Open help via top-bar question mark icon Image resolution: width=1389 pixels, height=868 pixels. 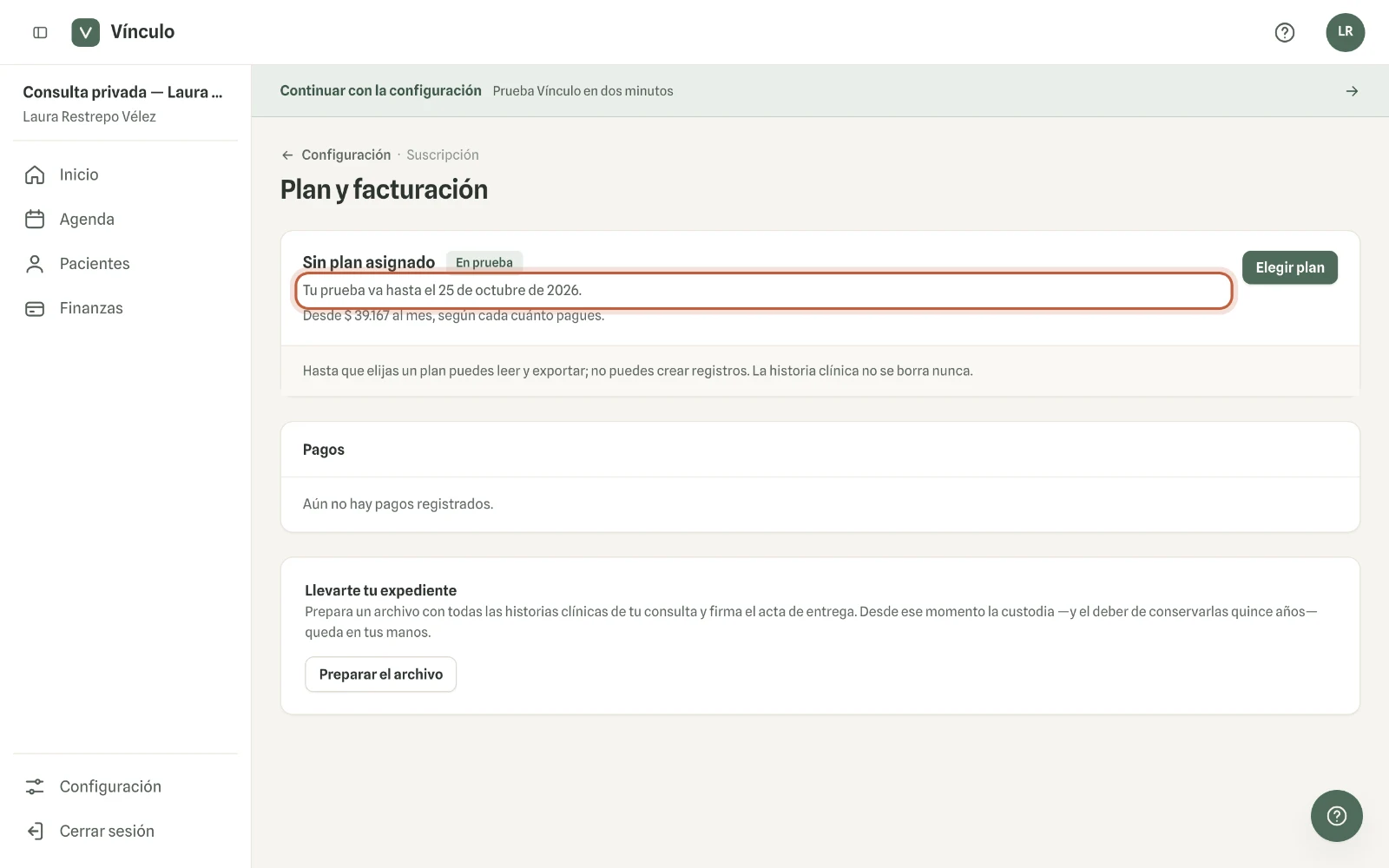(x=1284, y=32)
